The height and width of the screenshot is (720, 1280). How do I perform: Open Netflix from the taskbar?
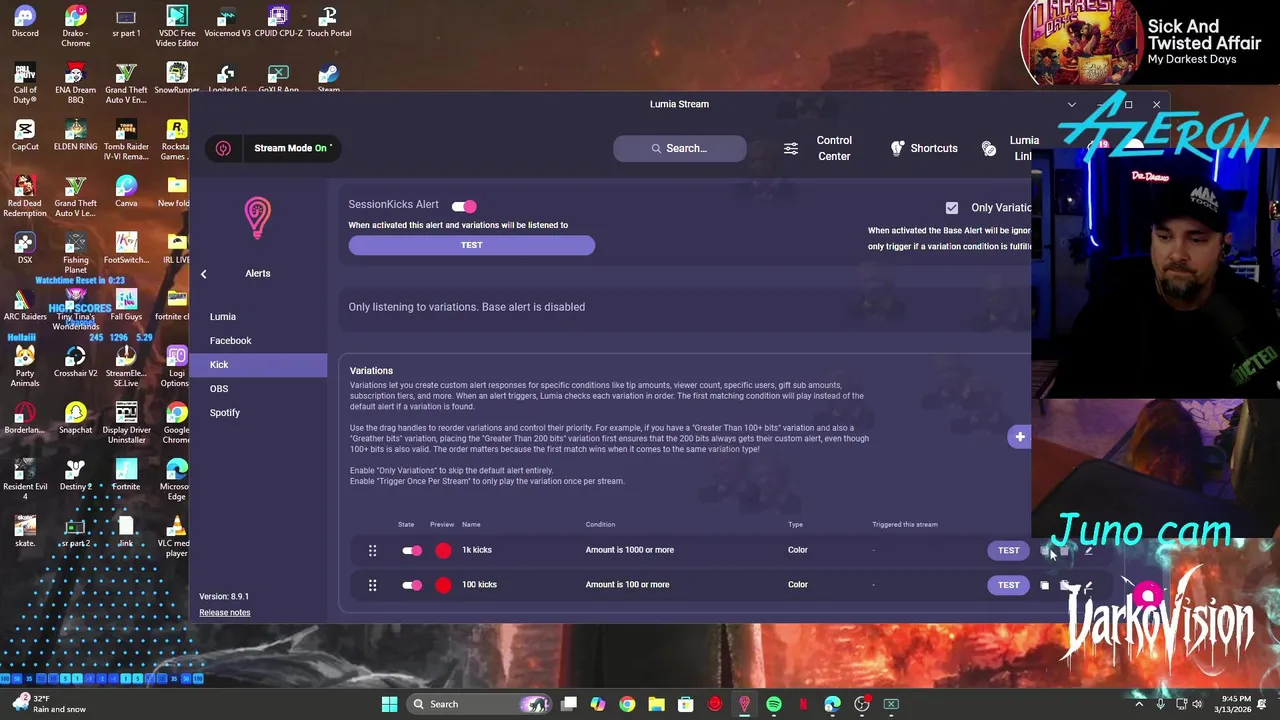tap(803, 704)
